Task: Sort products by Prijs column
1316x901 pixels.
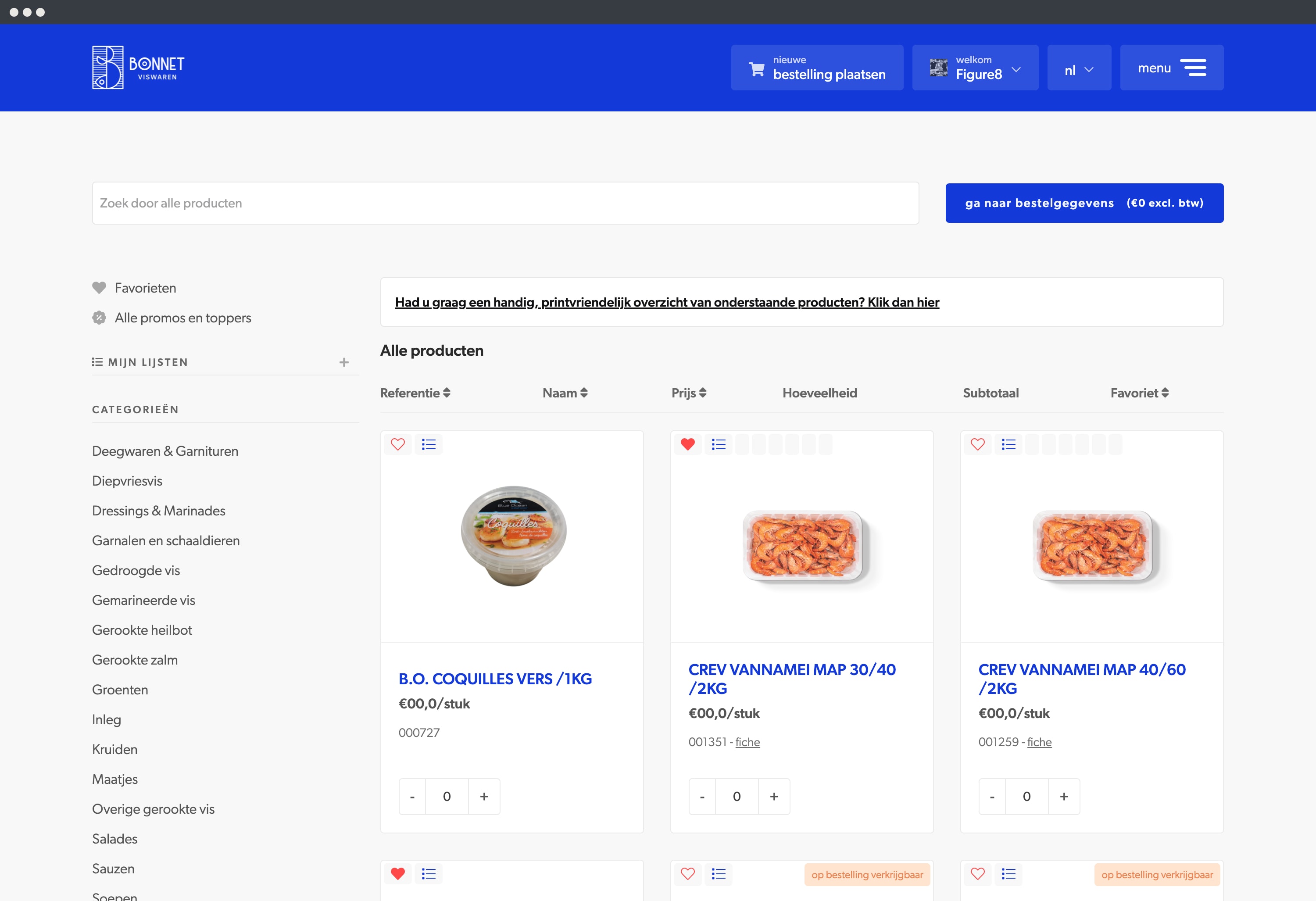Action: 689,393
